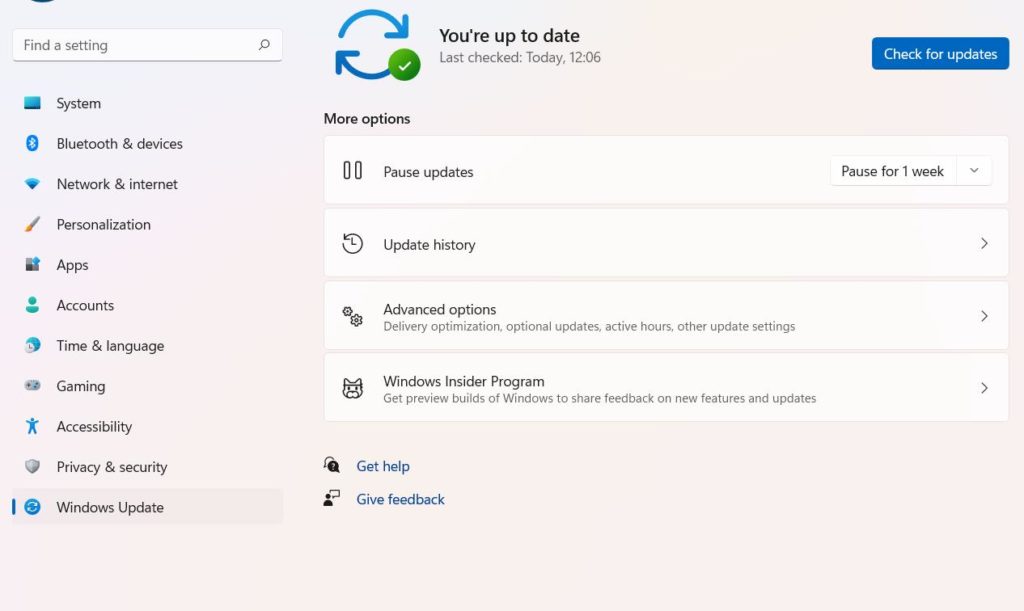This screenshot has width=1024, height=611.
Task: Click the Apps icon in sidebar
Action: 32,264
